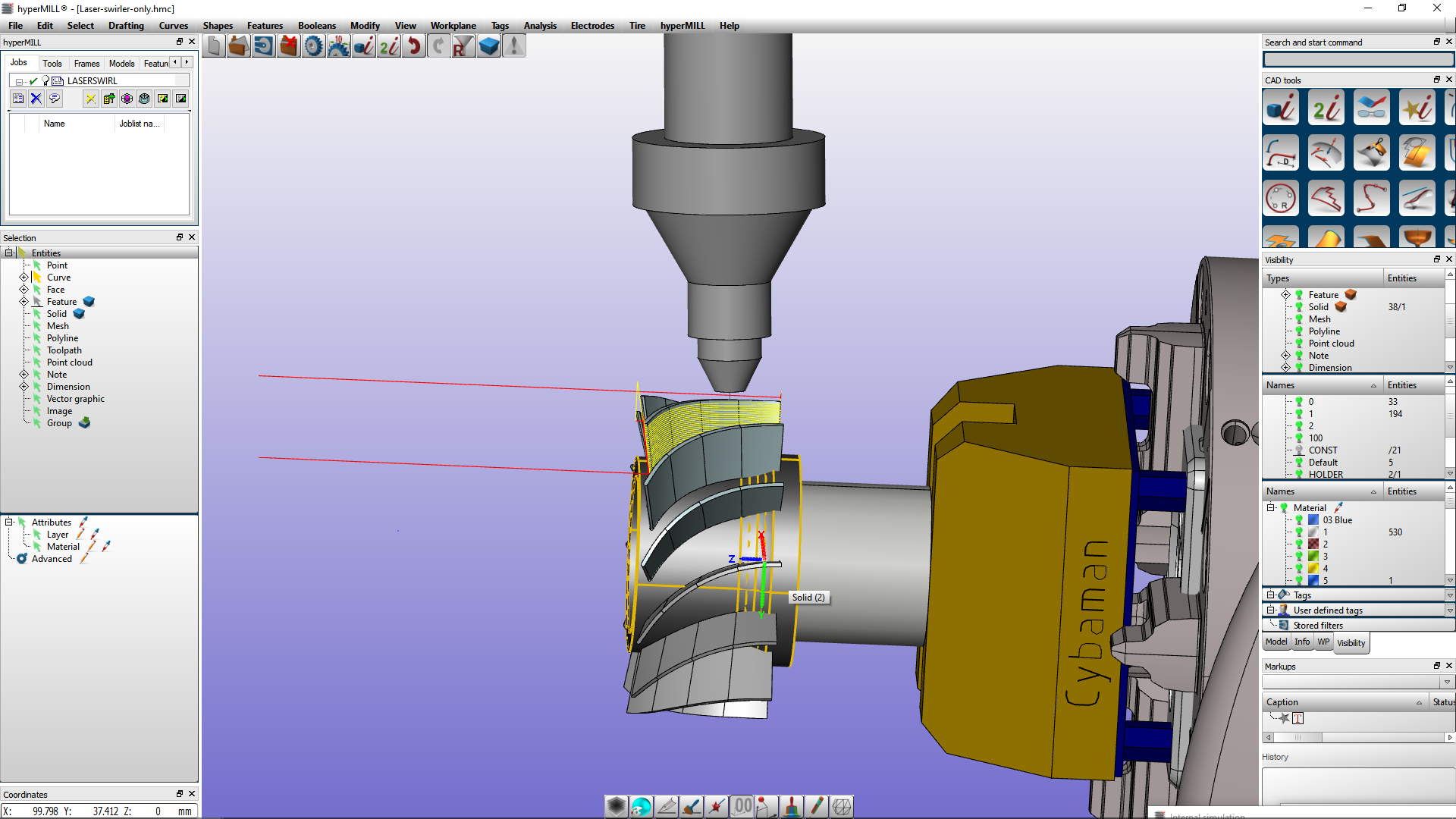Viewport: 1456px width, 819px height.
Task: Click the Filter funnel toolbar icon
Action: click(x=463, y=47)
